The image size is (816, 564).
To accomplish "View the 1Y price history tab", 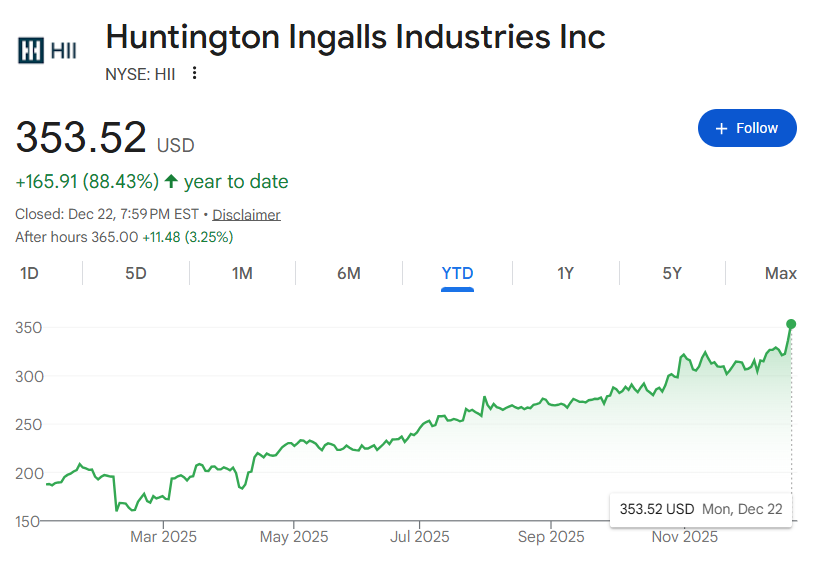I will (x=565, y=273).
